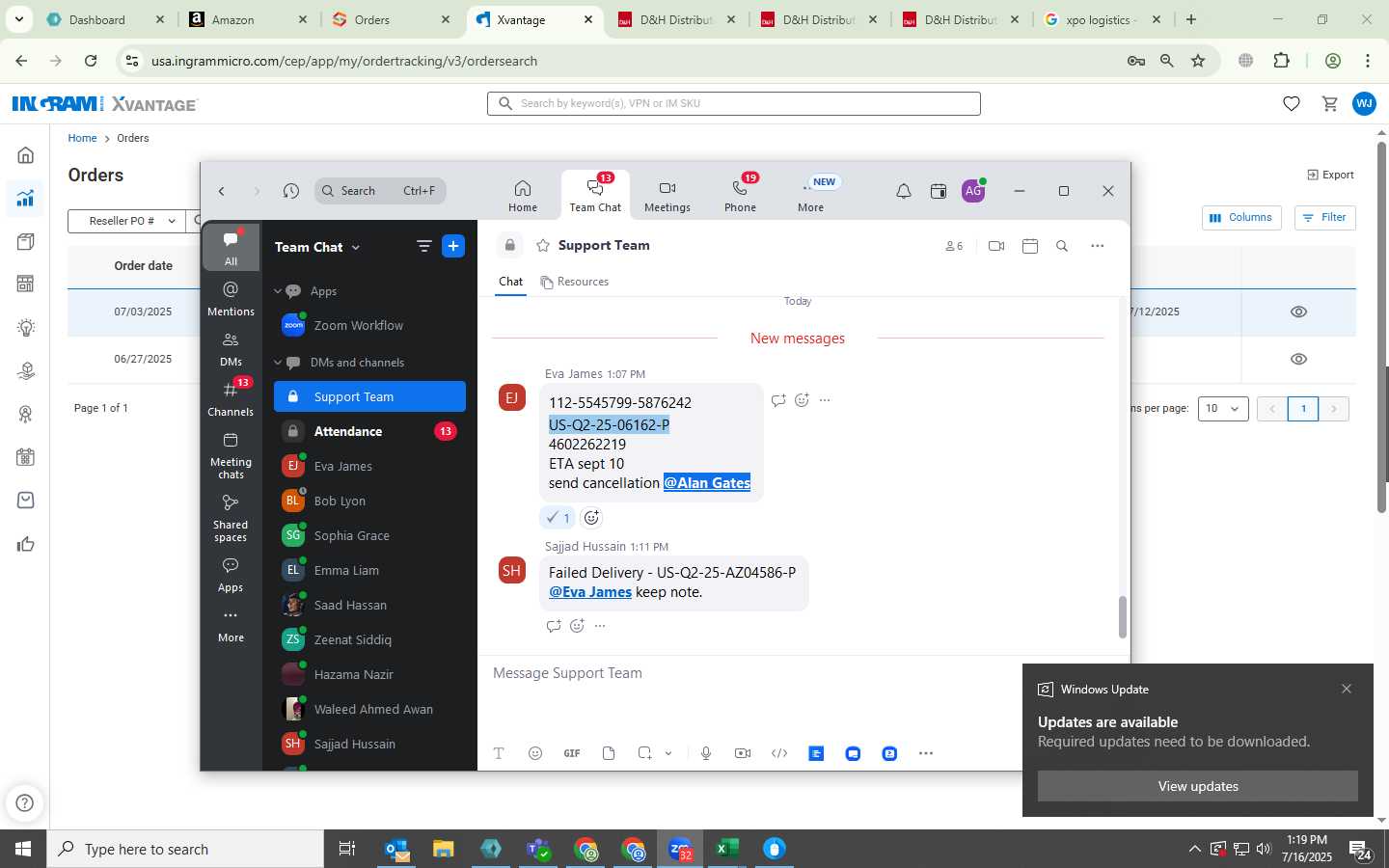Switch to Zoom Meetings tab
The height and width of the screenshot is (868, 1389).
(x=667, y=195)
